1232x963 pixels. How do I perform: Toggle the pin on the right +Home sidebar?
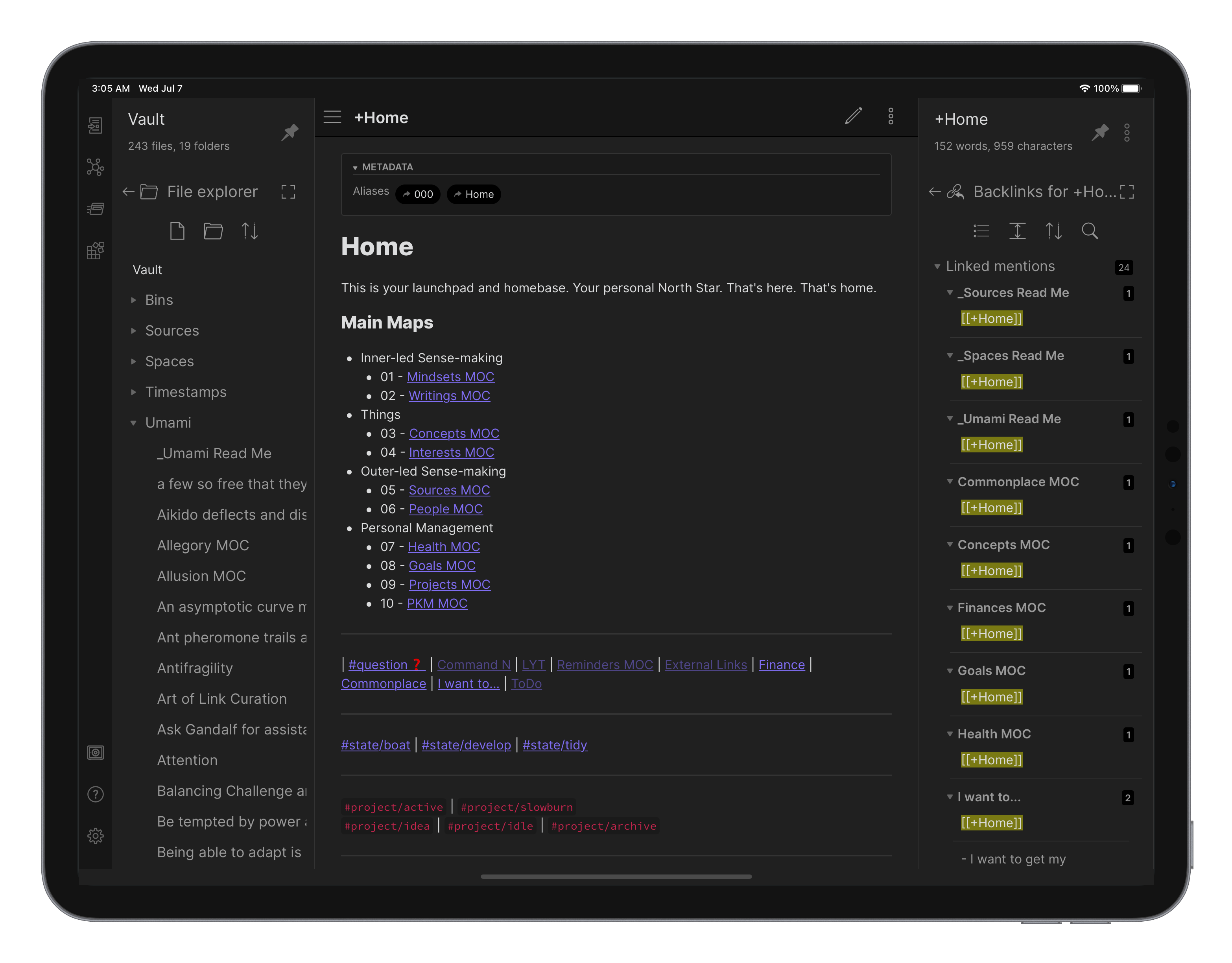coord(1099,133)
